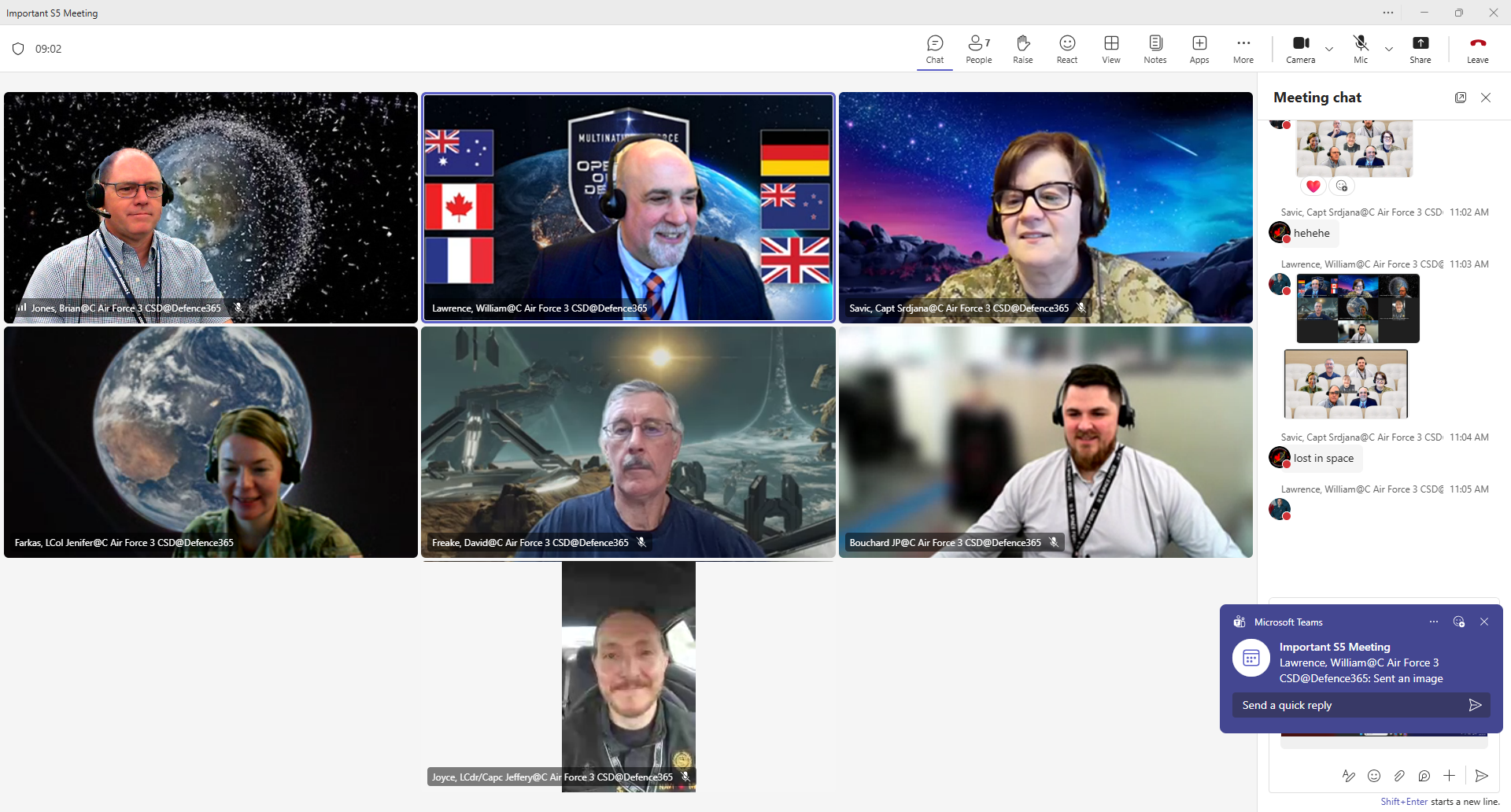Share your screen
The height and width of the screenshot is (812, 1511).
pos(1420,49)
